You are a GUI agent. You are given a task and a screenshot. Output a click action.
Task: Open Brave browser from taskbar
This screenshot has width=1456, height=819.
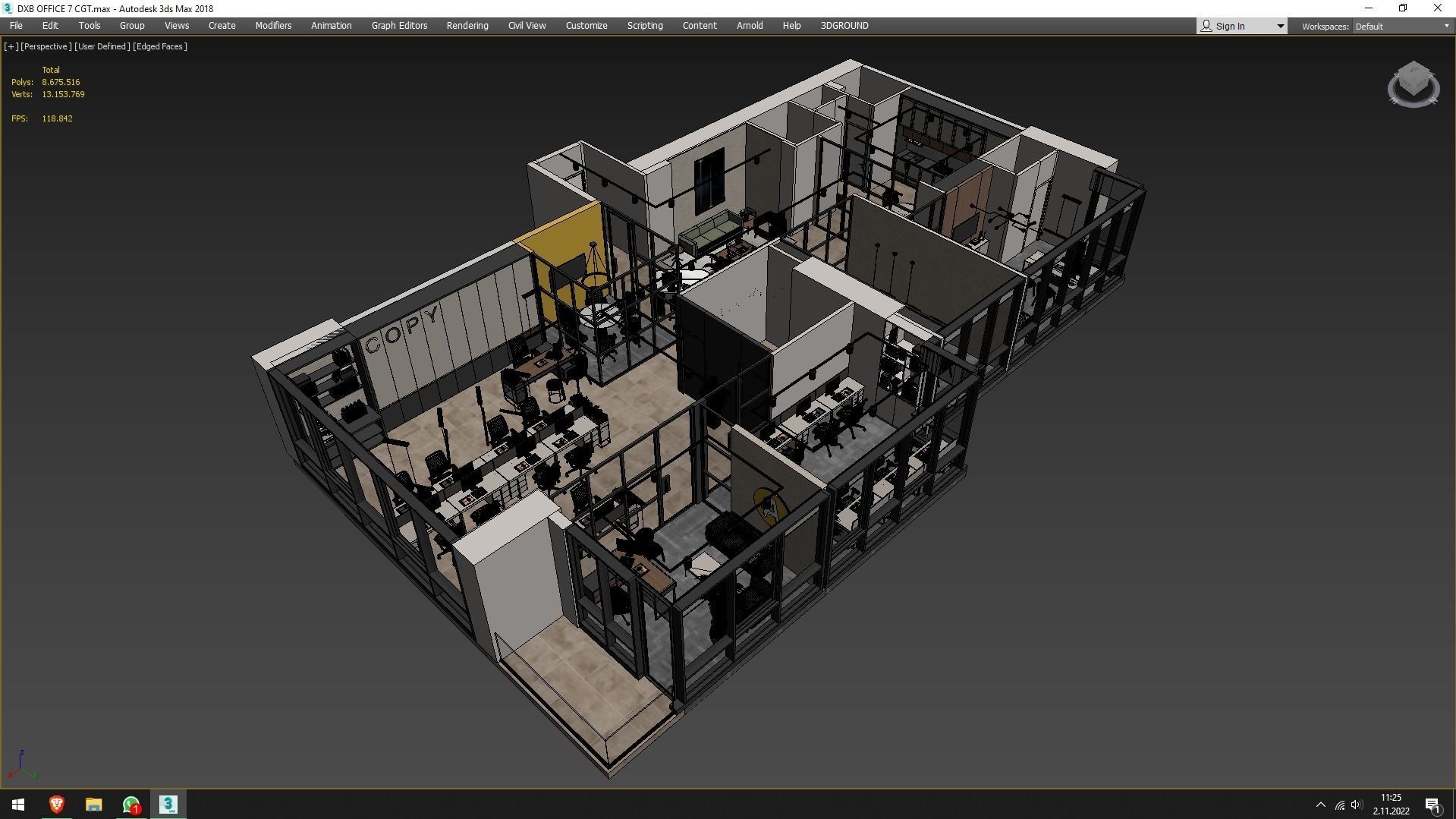click(56, 805)
